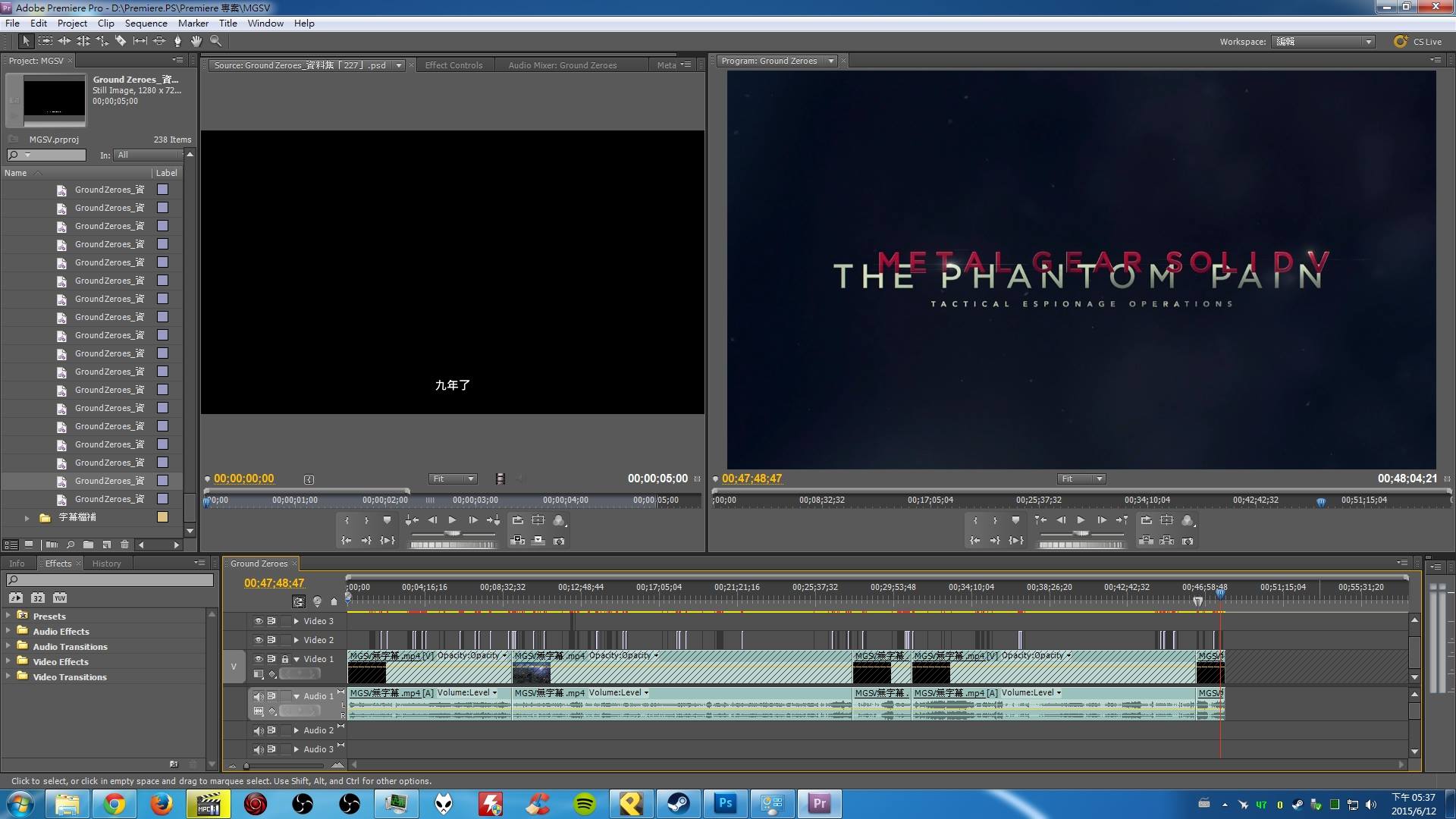The width and height of the screenshot is (1456, 819).
Task: Open Program monitor Fit zoom dropdown
Action: coord(1082,479)
